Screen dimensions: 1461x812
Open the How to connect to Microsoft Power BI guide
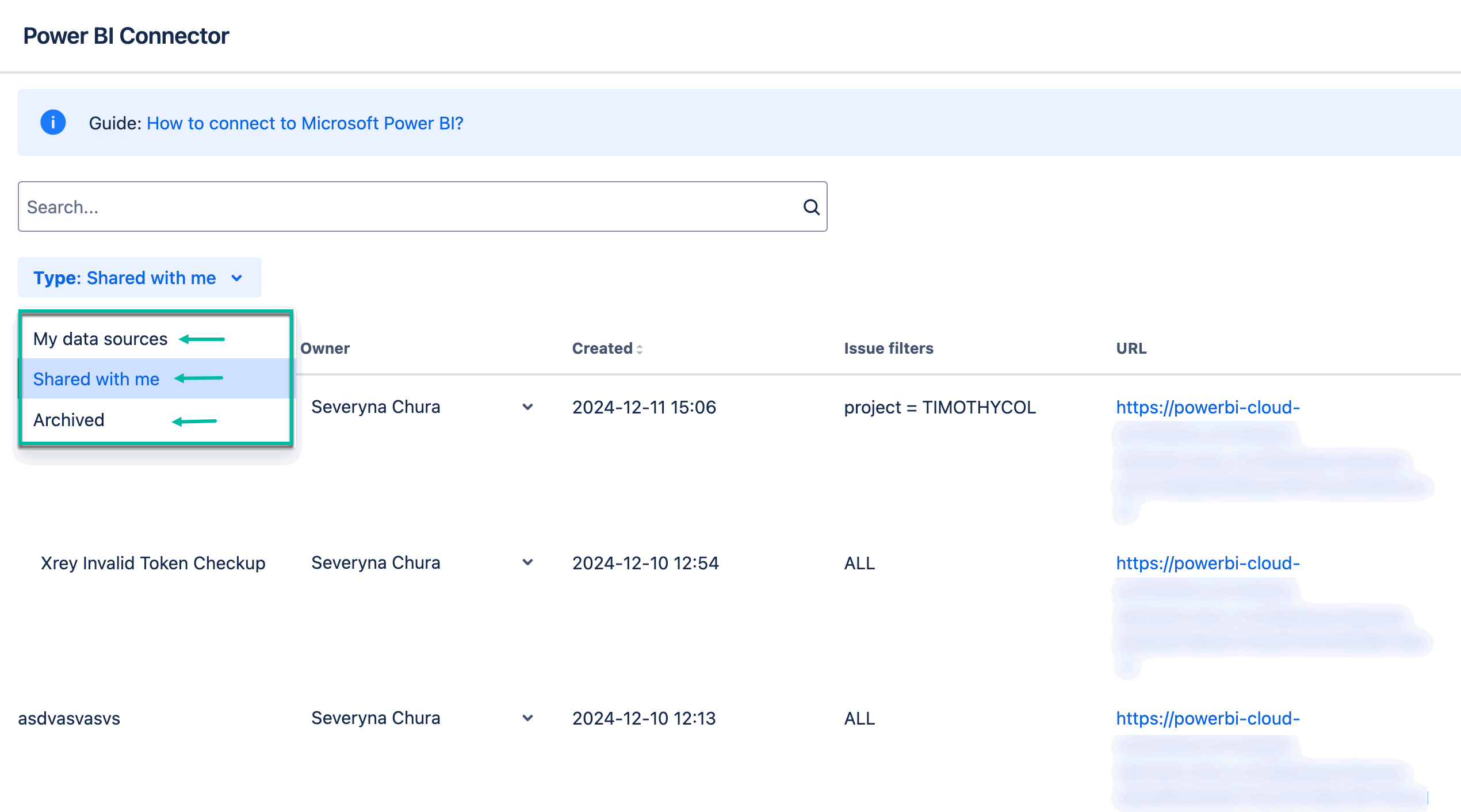tap(305, 123)
